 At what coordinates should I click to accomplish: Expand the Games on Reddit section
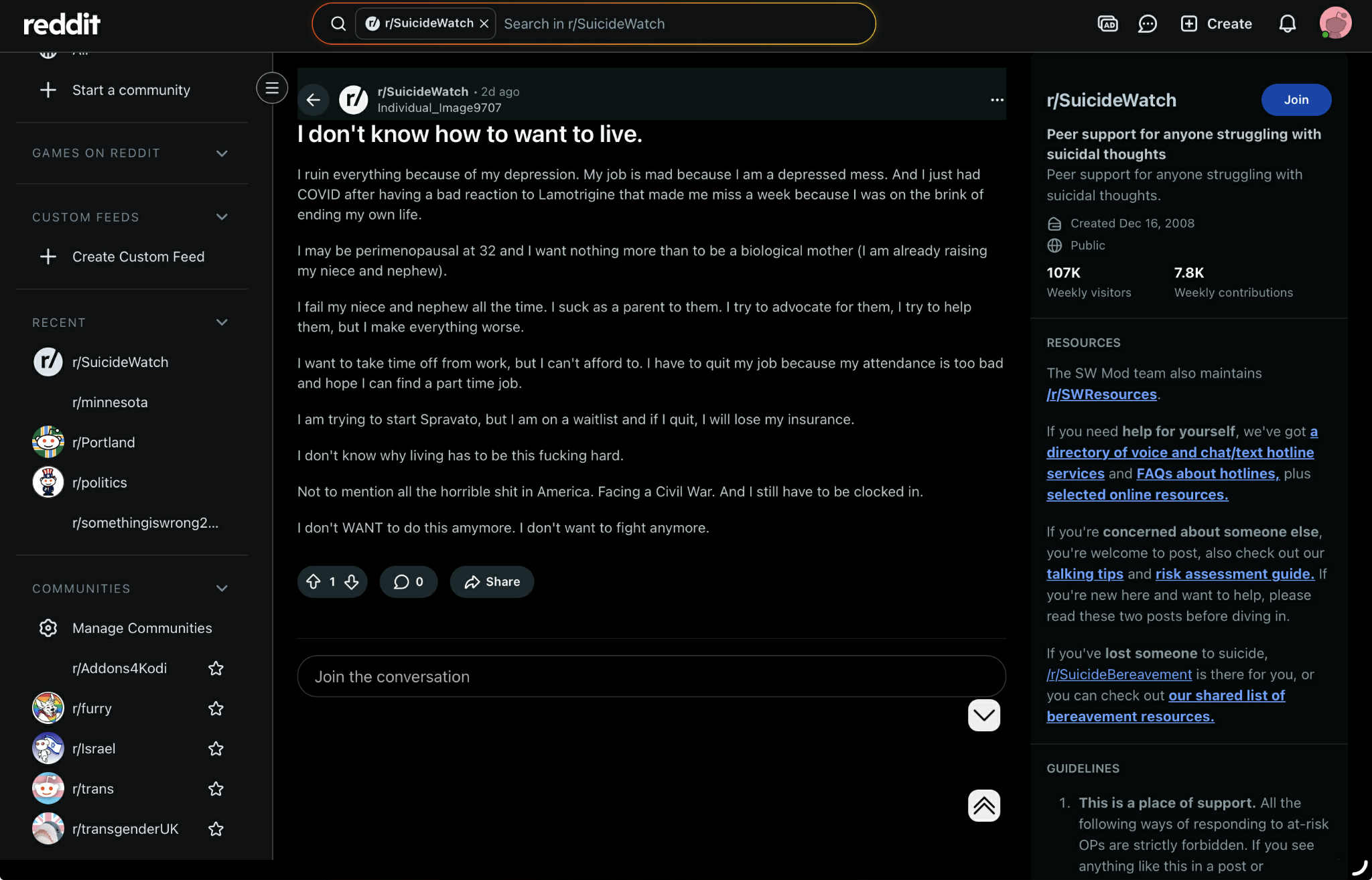tap(222, 153)
